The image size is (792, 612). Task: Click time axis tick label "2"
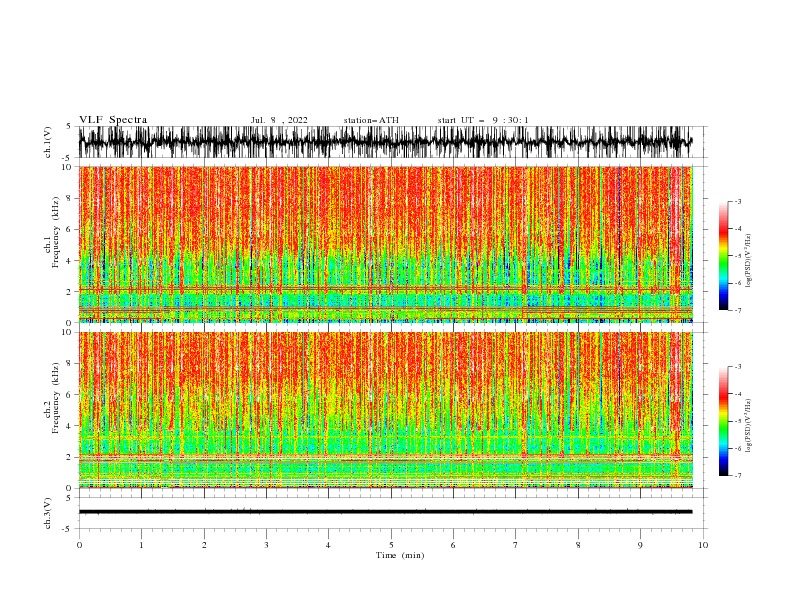click(204, 545)
